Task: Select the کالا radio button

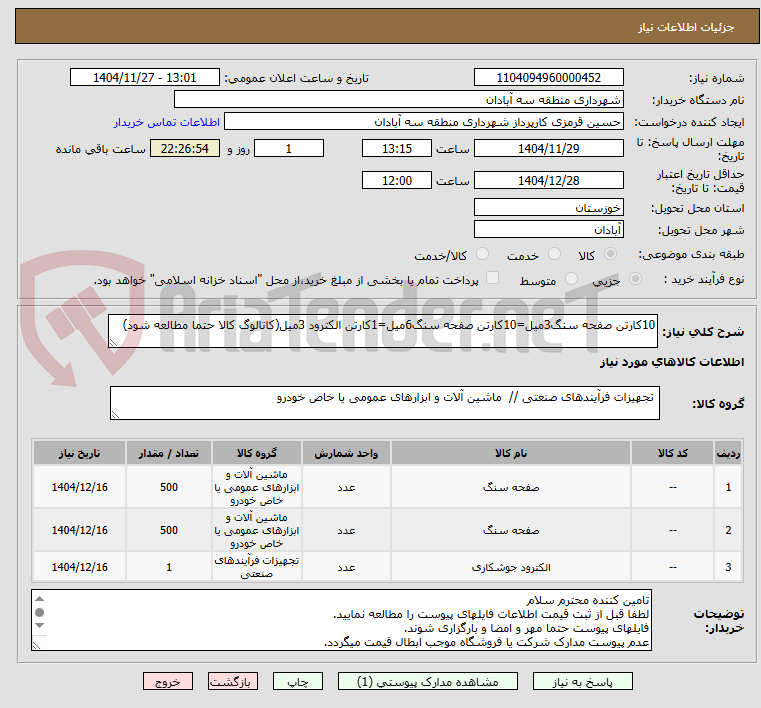Action: click(x=610, y=254)
